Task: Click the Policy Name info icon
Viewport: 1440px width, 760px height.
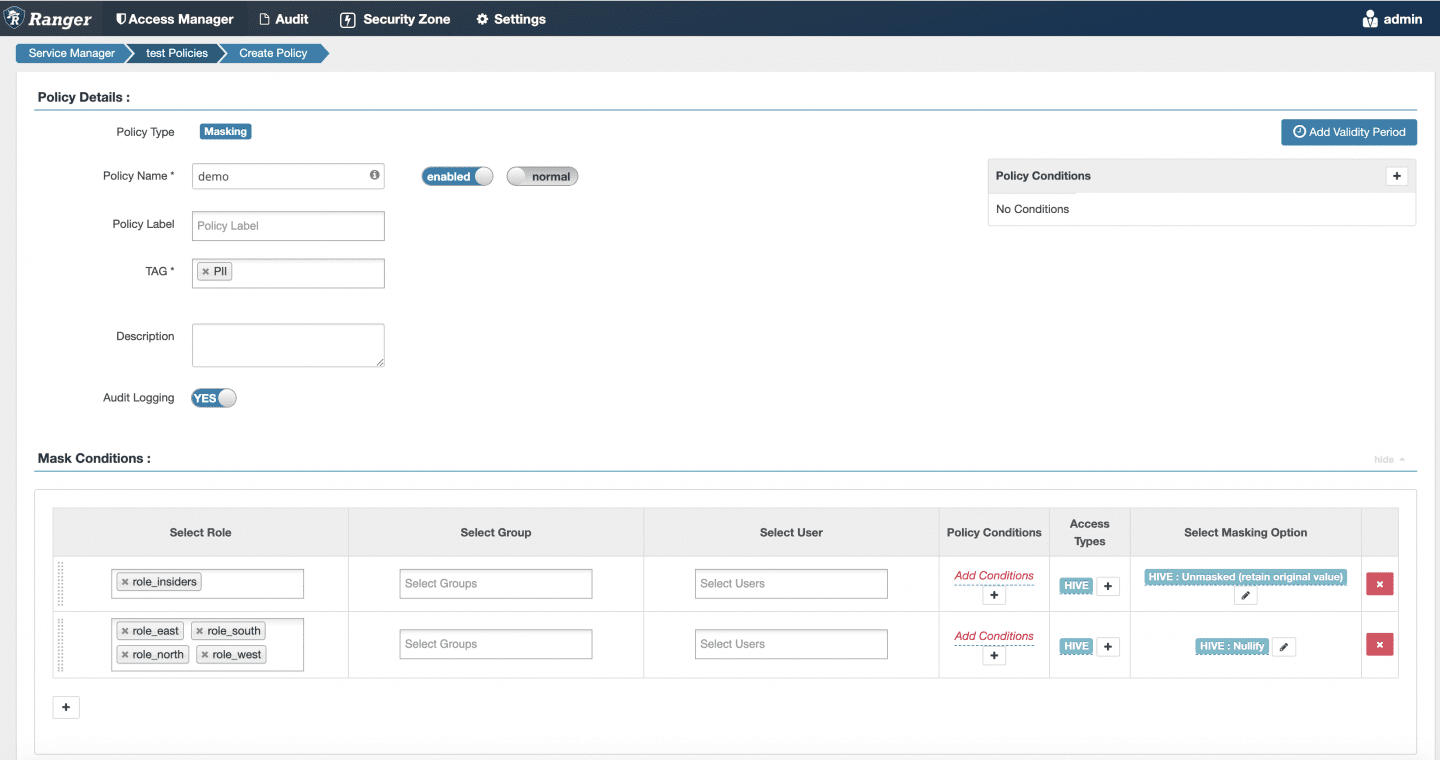Action: [x=374, y=175]
